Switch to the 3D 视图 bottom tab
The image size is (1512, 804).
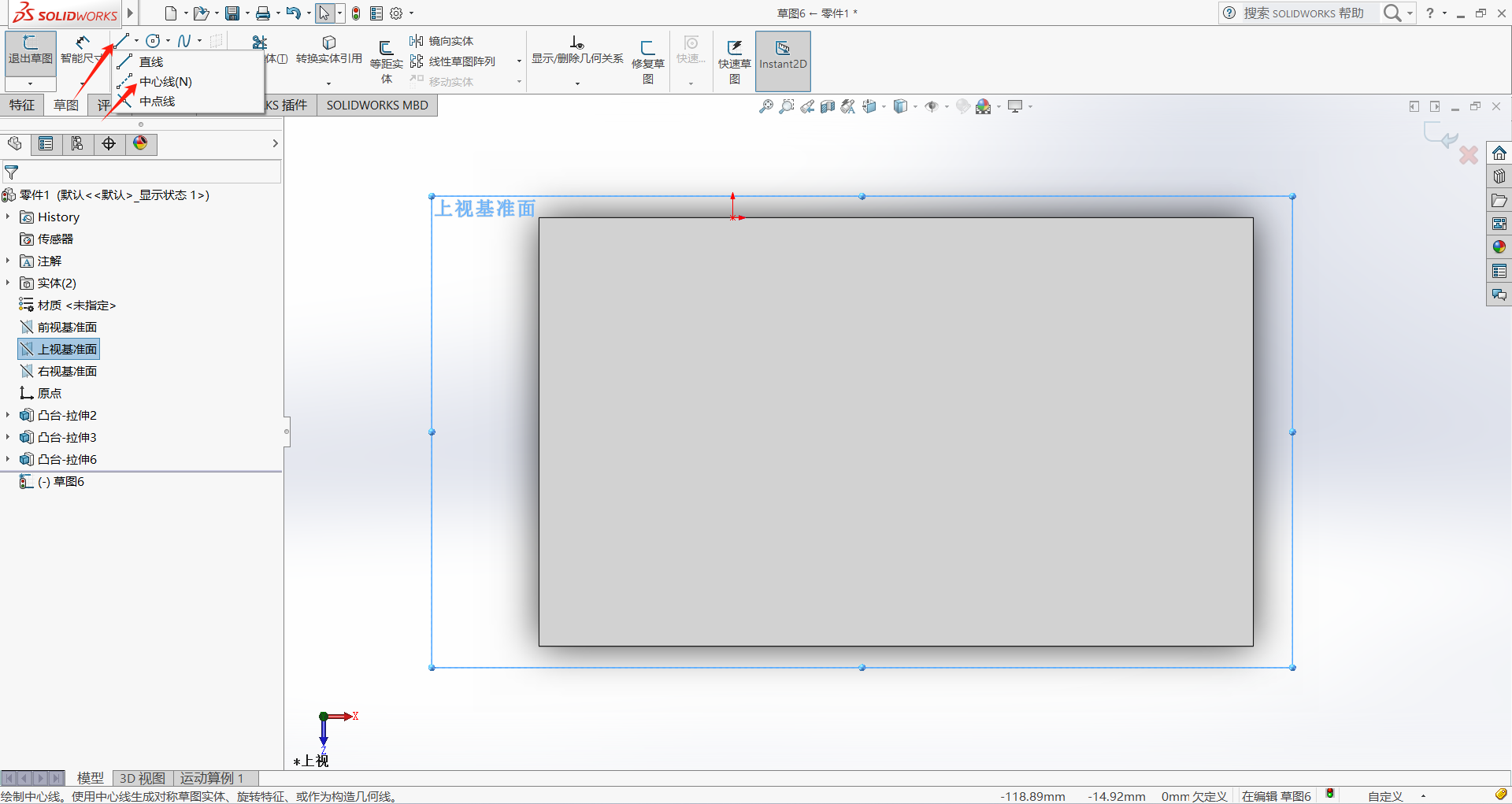click(x=143, y=778)
